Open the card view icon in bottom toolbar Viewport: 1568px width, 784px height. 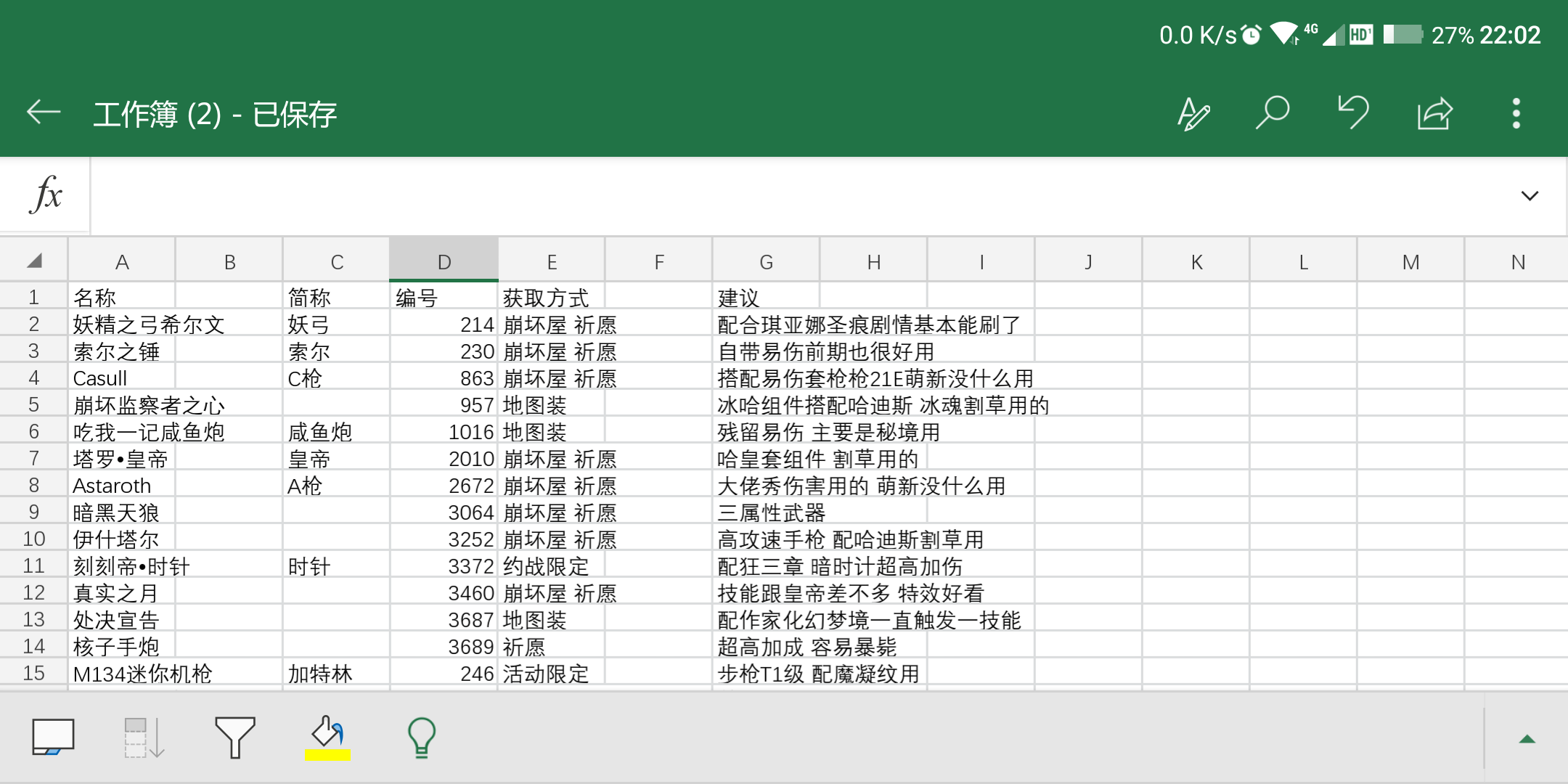click(x=53, y=737)
